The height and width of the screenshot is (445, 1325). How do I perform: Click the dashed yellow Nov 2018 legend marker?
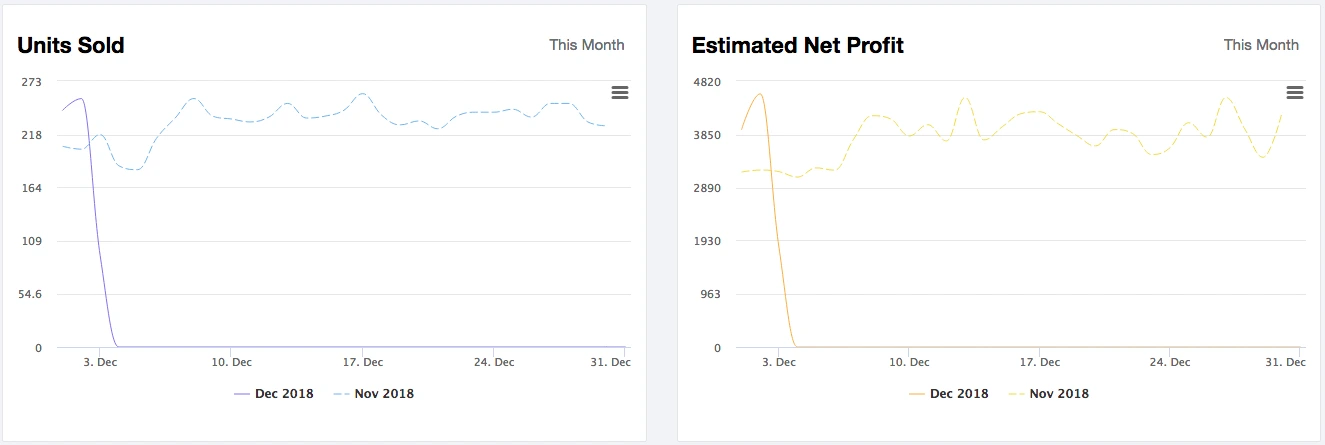click(x=1015, y=394)
